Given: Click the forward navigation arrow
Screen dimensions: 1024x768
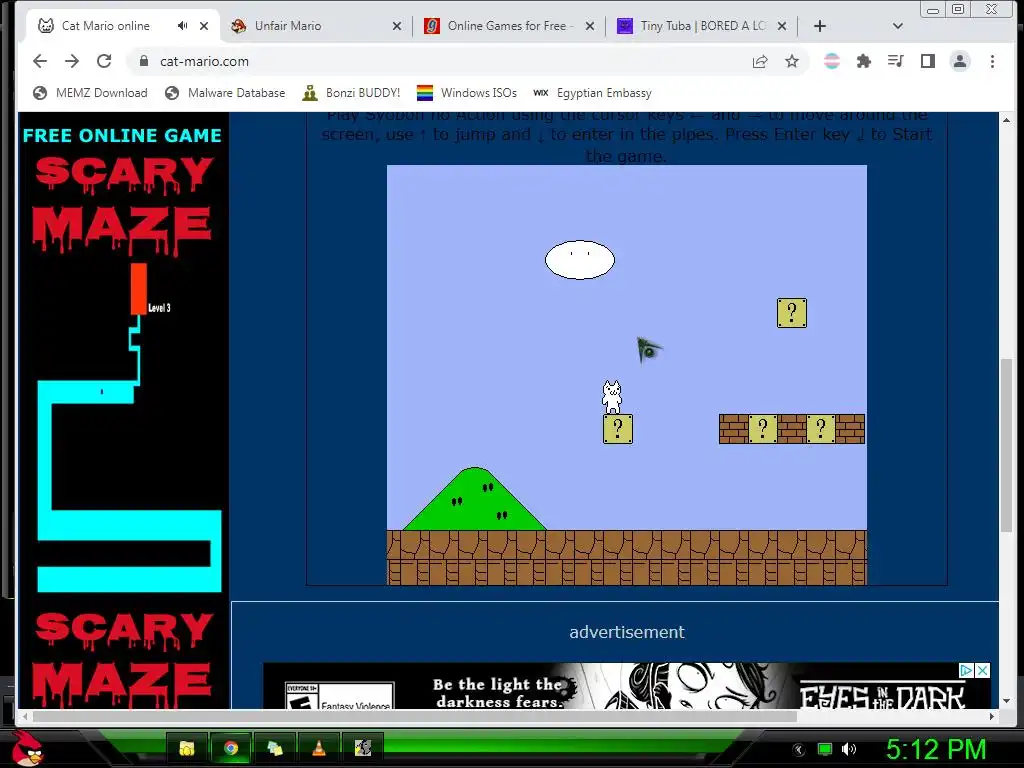Looking at the screenshot, I should tap(72, 61).
